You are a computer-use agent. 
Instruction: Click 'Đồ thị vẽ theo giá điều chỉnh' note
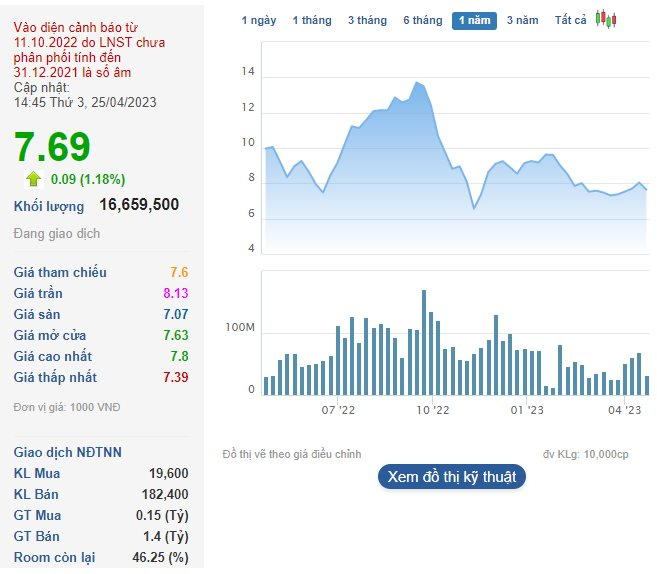click(x=292, y=454)
